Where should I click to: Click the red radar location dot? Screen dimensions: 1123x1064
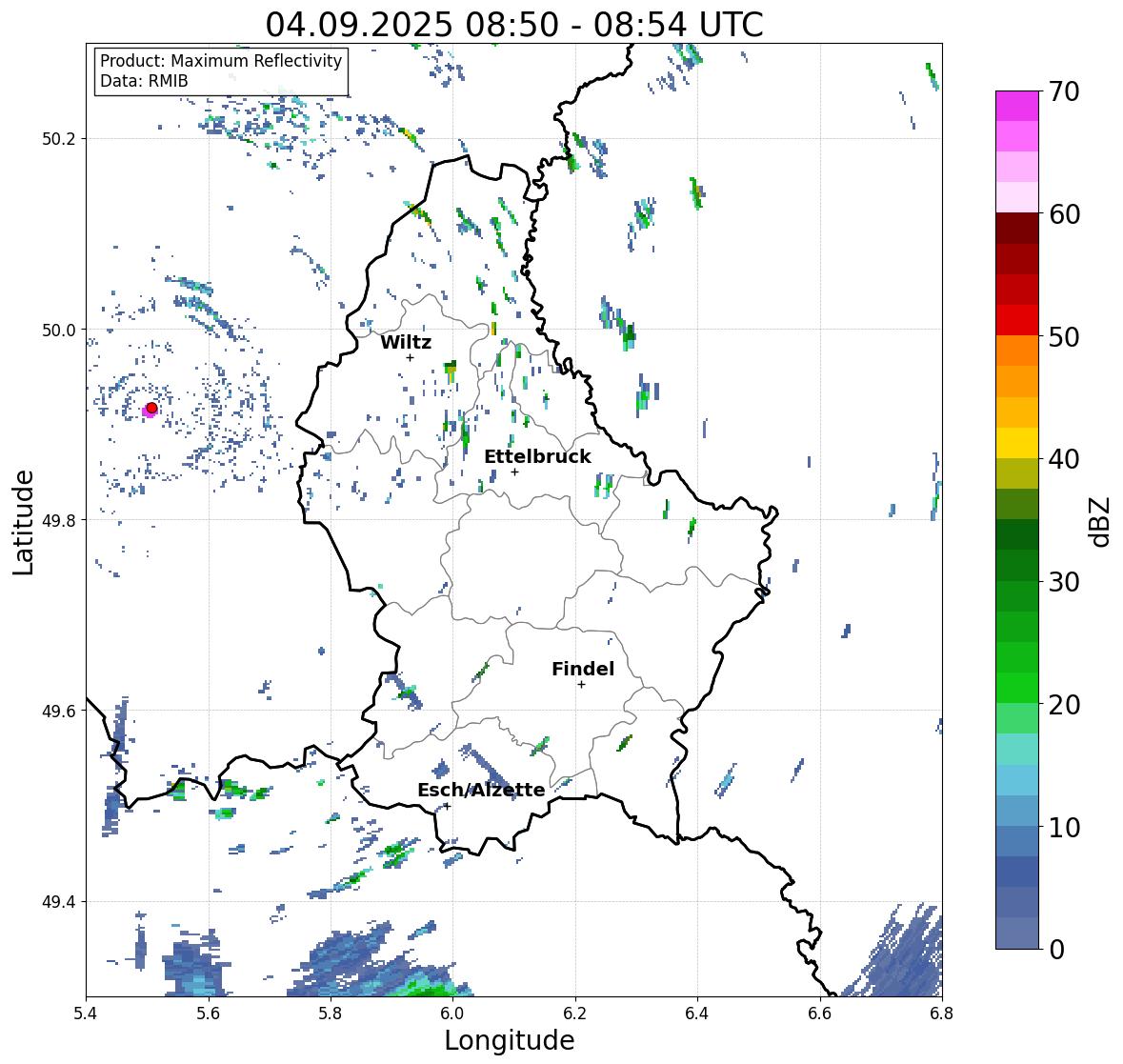tap(151, 408)
